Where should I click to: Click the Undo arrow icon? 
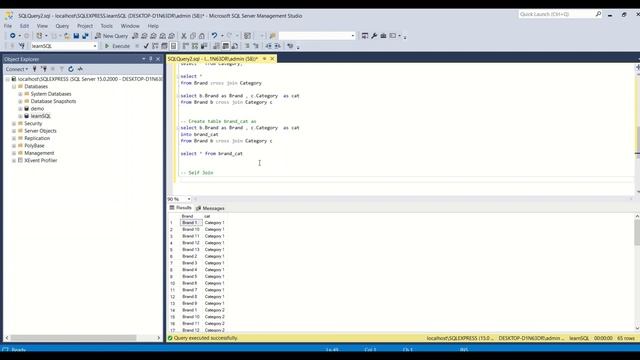pyautogui.click(x=214, y=36)
